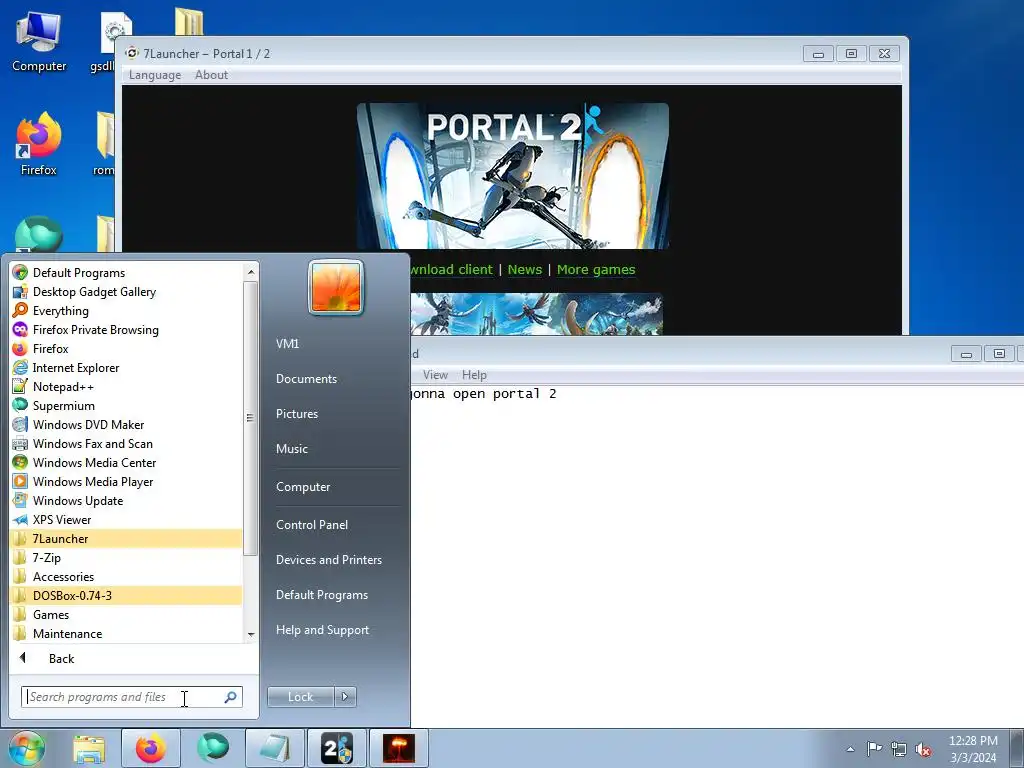Expand the Maintenance folder
Viewport: 1024px width, 768px height.
click(x=127, y=633)
